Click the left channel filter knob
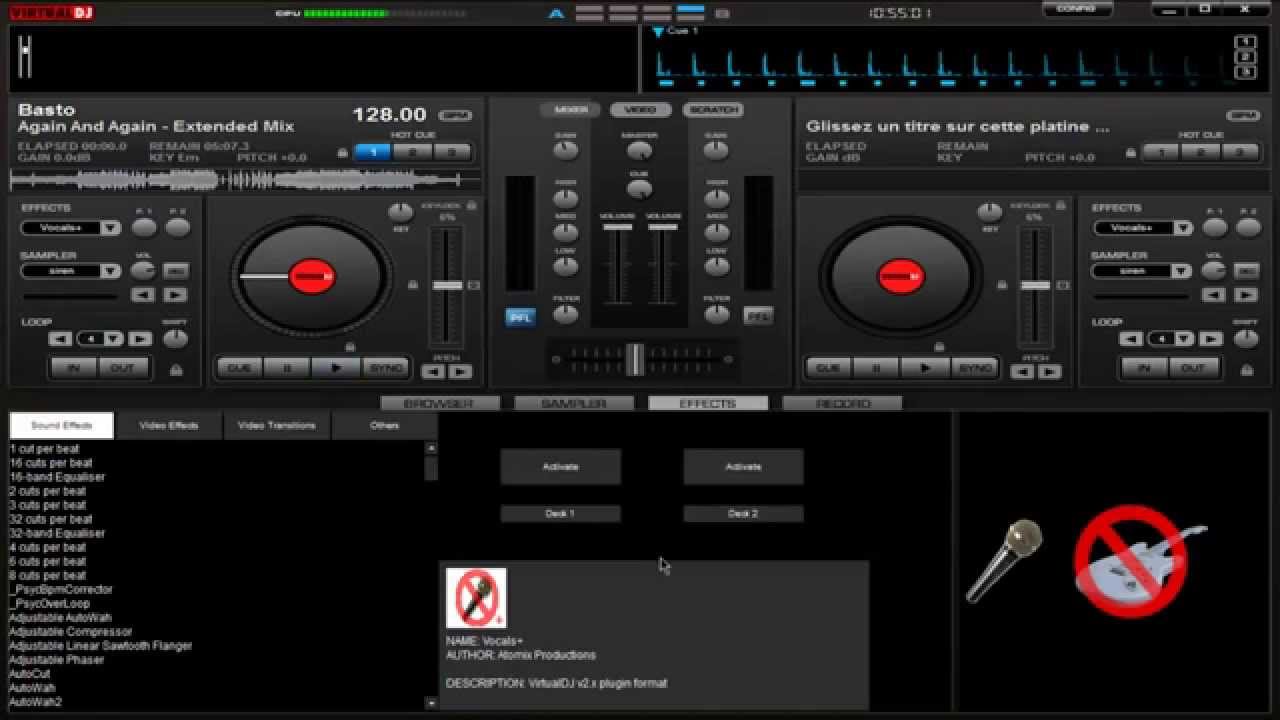 566,314
